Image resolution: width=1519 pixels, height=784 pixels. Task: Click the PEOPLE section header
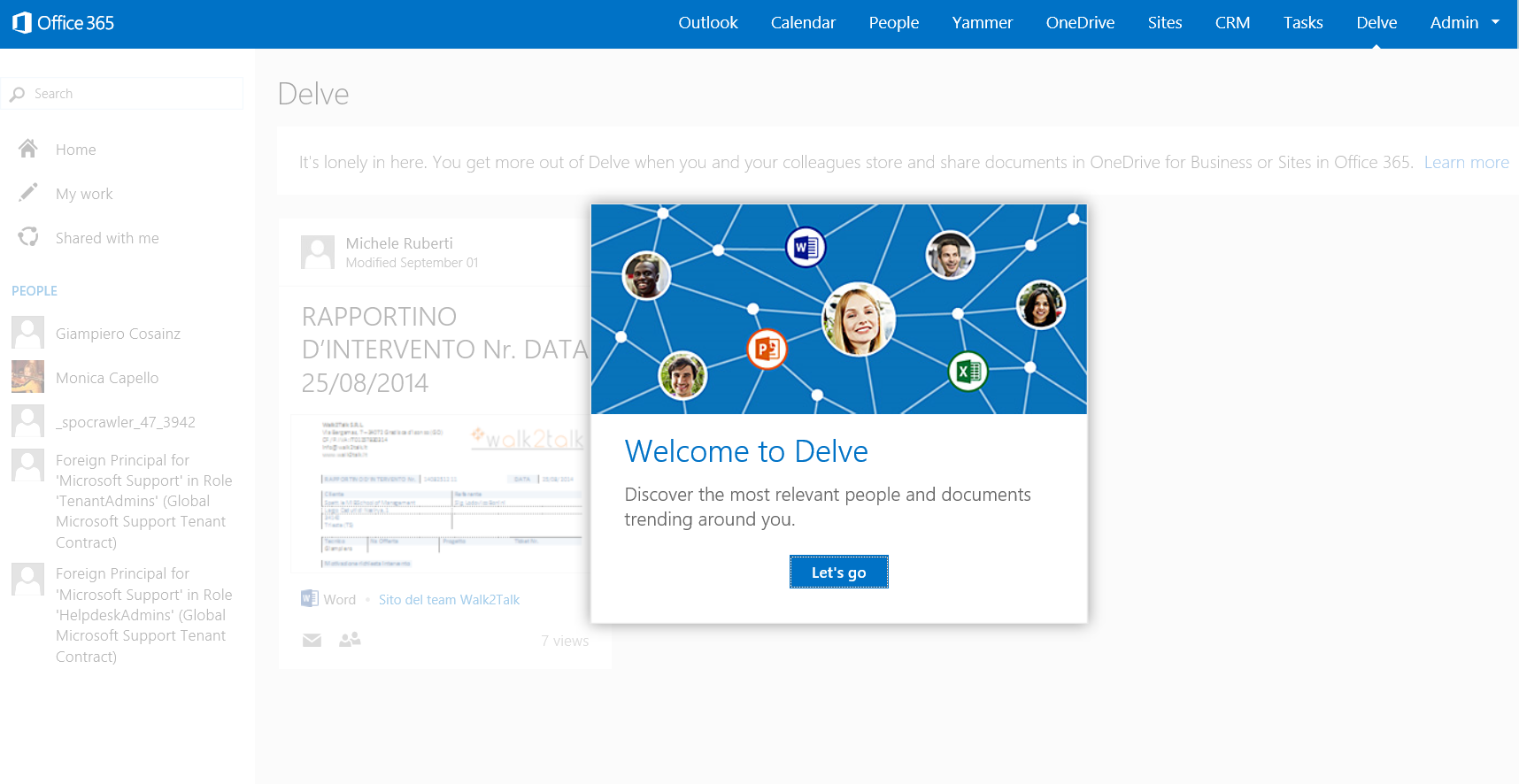point(35,291)
